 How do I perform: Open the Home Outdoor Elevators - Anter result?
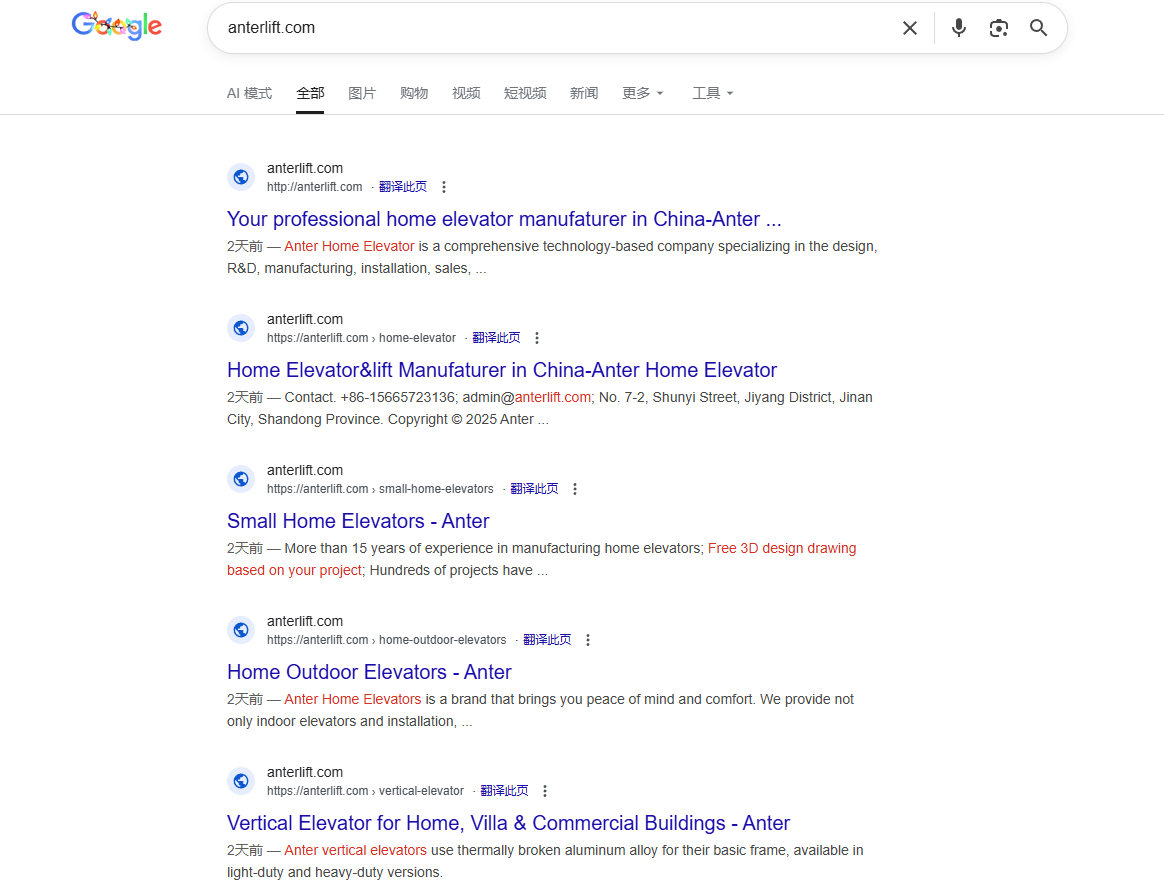[x=369, y=672]
